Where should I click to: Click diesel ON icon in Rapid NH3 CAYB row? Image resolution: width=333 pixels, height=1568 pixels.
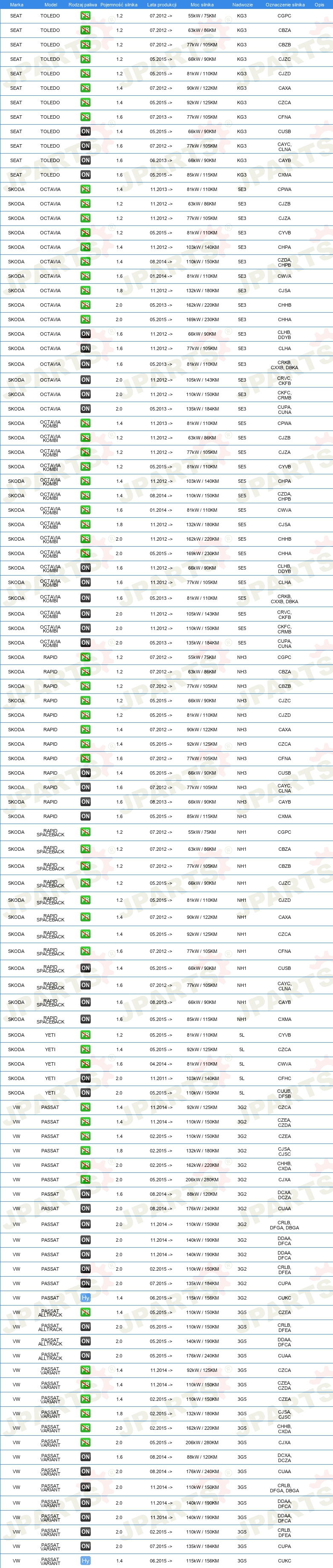coord(85,801)
